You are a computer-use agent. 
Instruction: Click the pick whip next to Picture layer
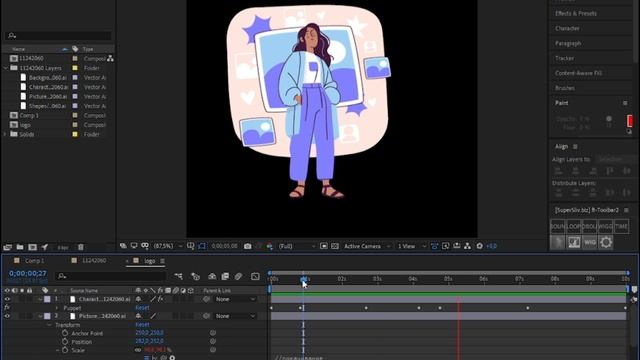click(x=207, y=316)
